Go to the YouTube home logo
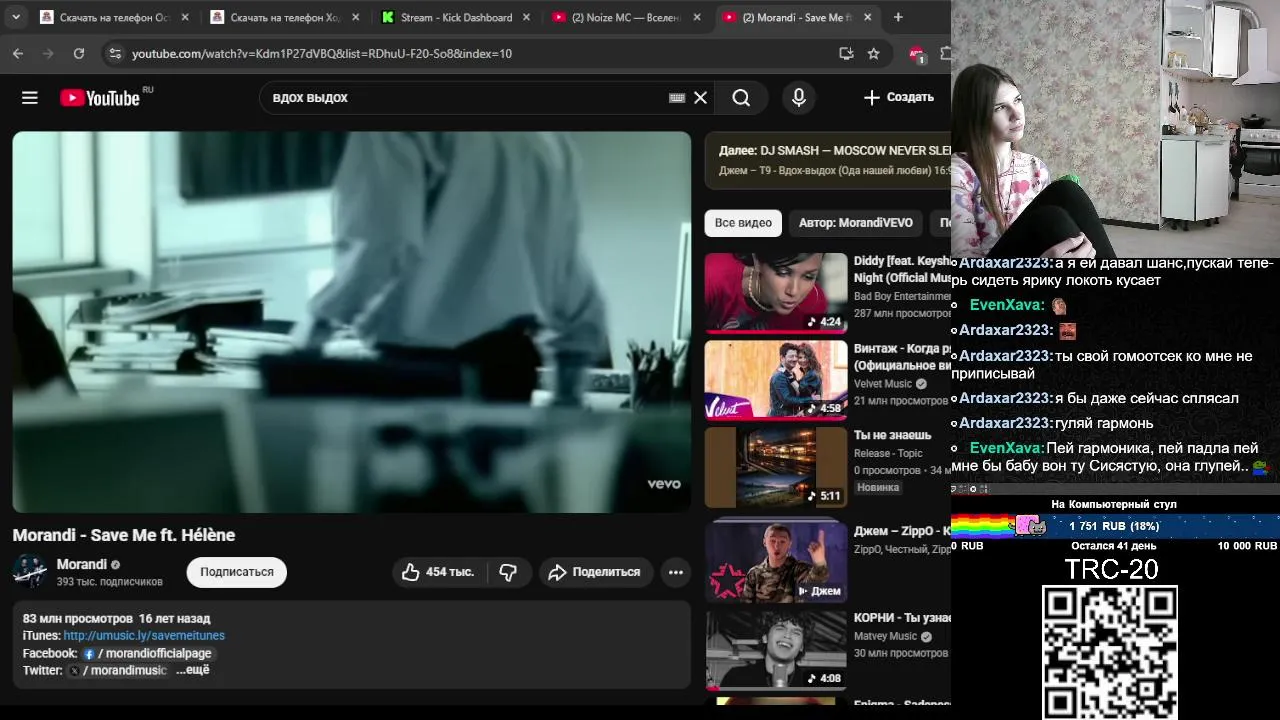Viewport: 1280px width, 720px height. tap(100, 97)
